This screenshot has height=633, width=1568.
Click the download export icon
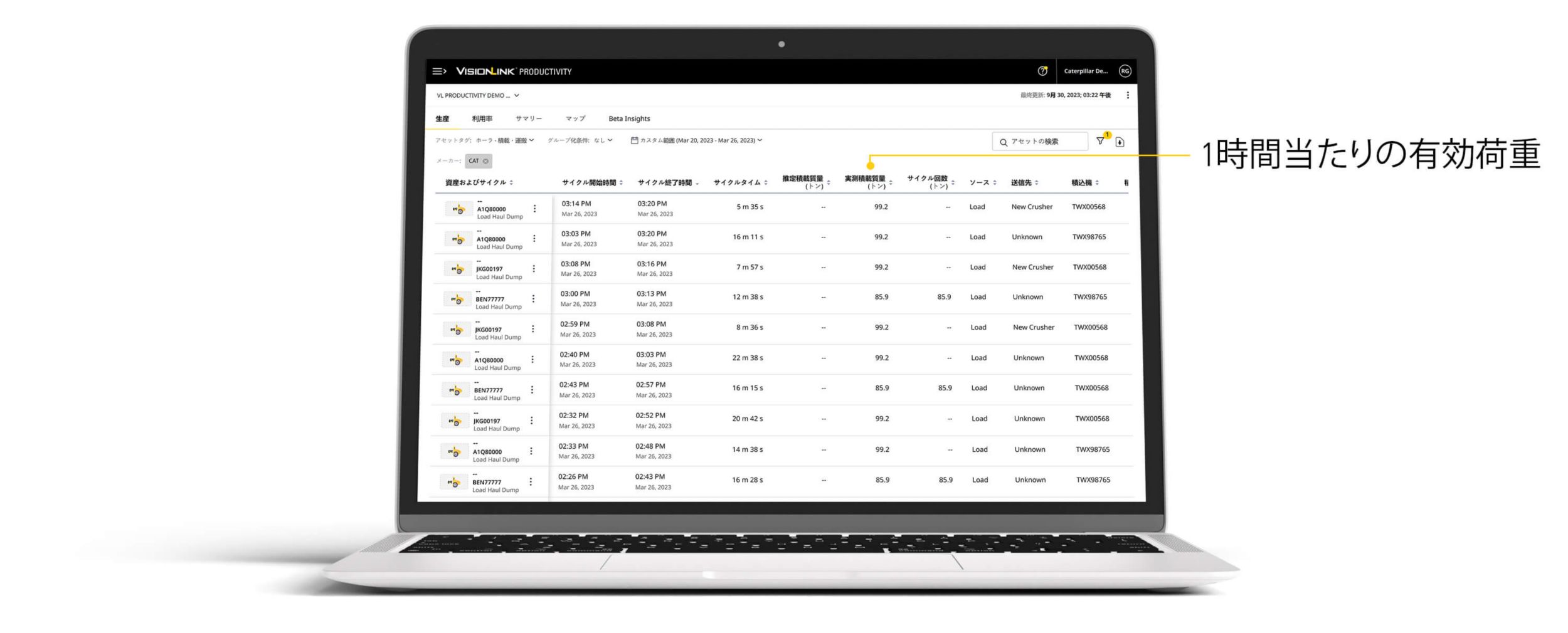point(1120,142)
